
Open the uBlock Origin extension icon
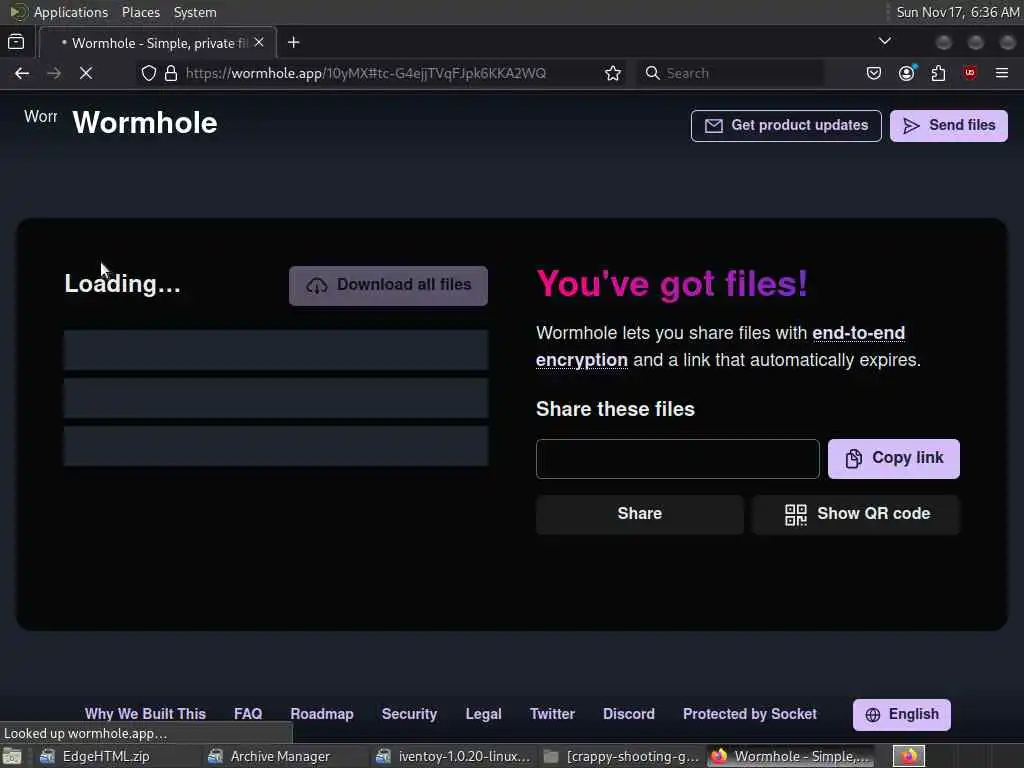970,73
